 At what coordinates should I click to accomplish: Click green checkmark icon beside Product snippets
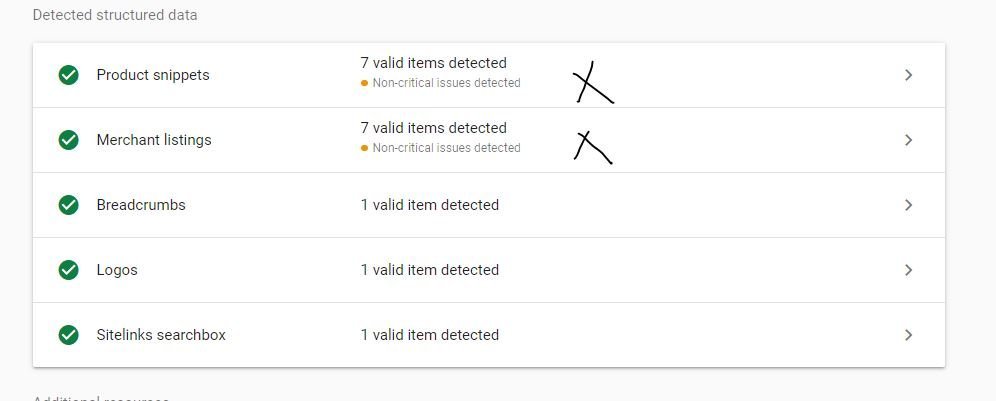click(69, 75)
